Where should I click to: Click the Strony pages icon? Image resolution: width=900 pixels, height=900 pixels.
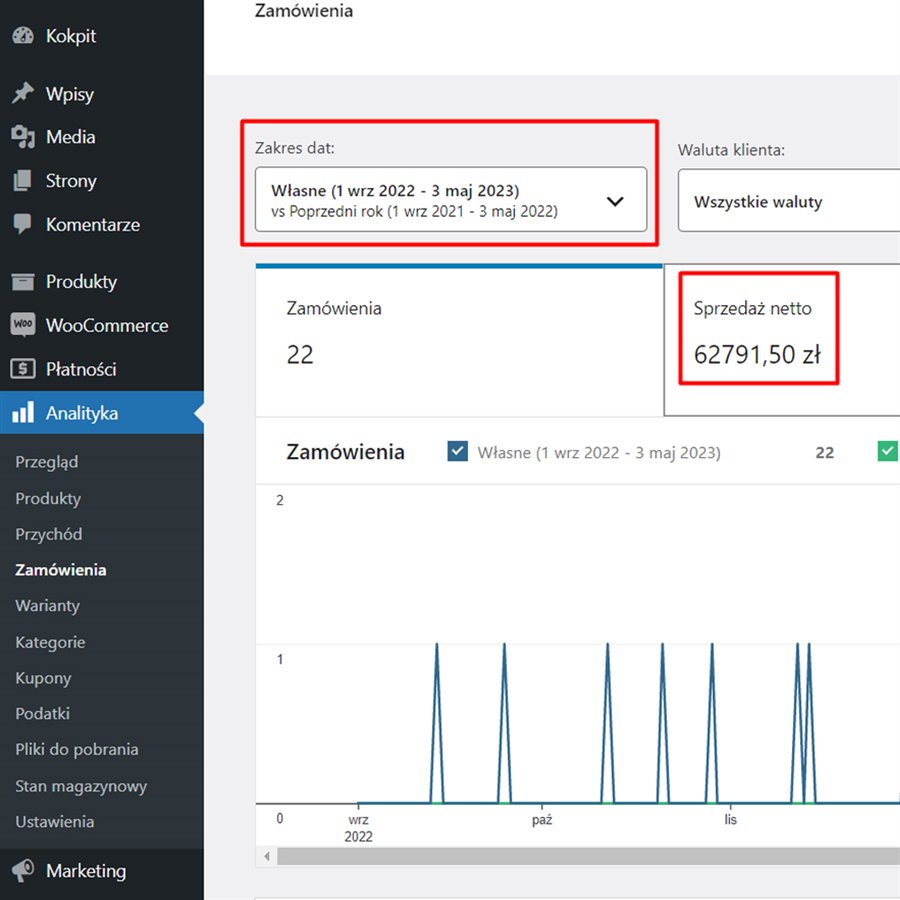pyautogui.click(x=23, y=181)
